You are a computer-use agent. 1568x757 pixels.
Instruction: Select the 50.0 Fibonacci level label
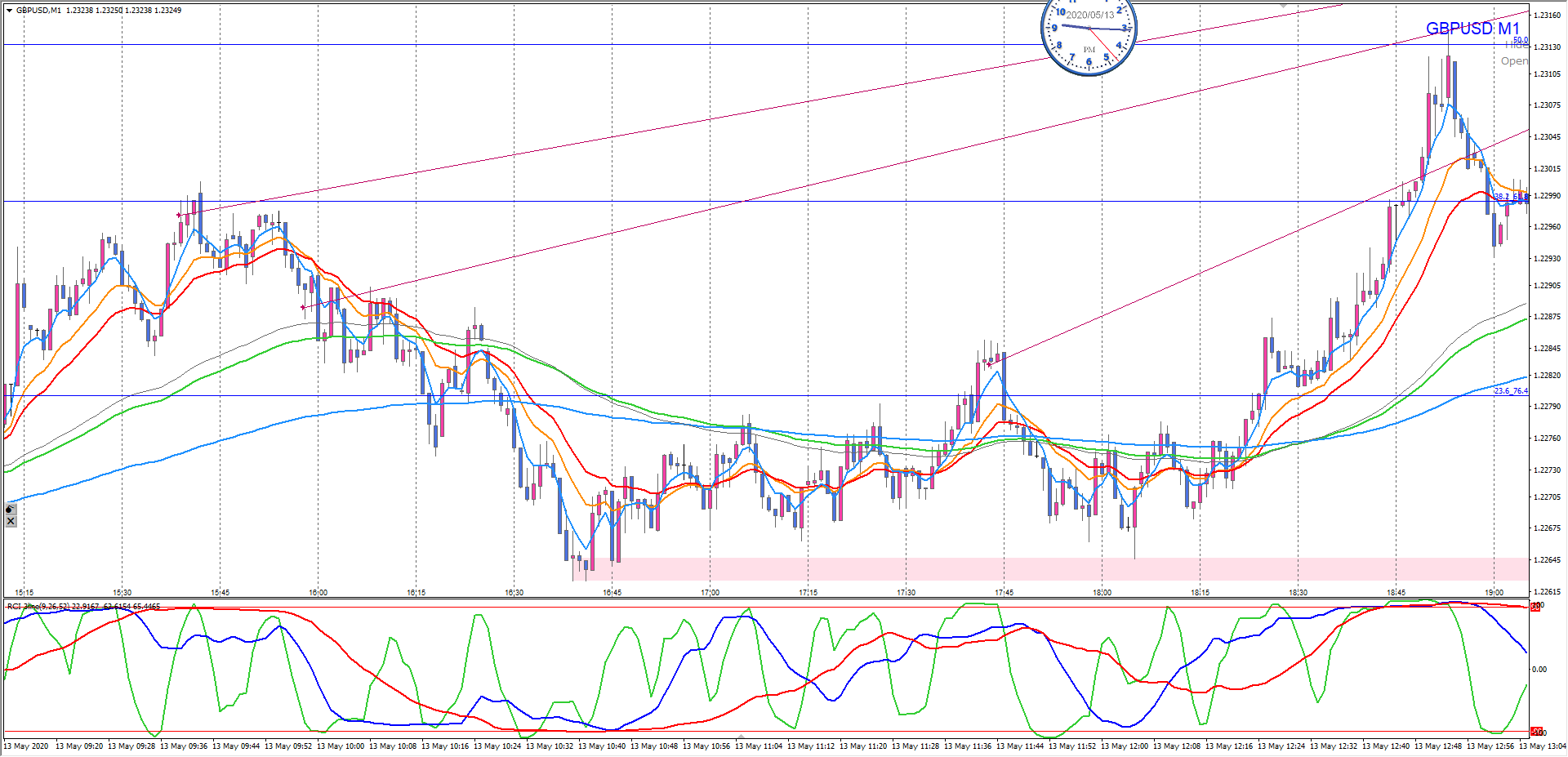click(1520, 40)
